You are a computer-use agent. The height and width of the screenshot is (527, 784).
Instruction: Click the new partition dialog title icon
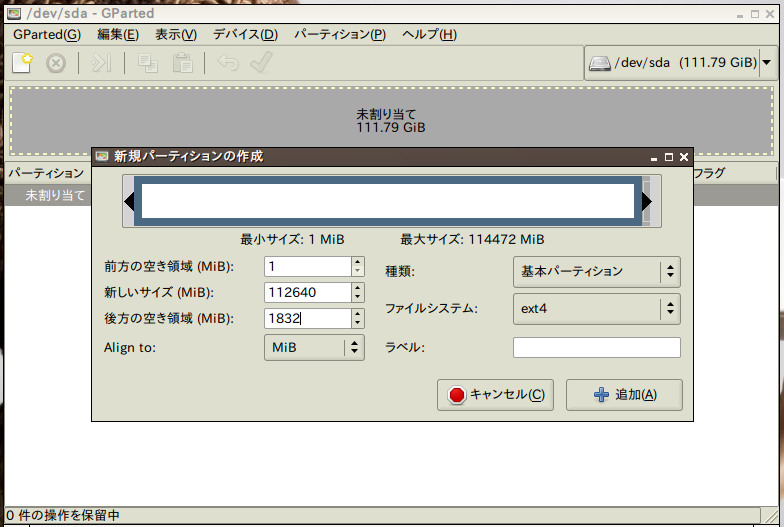102,156
